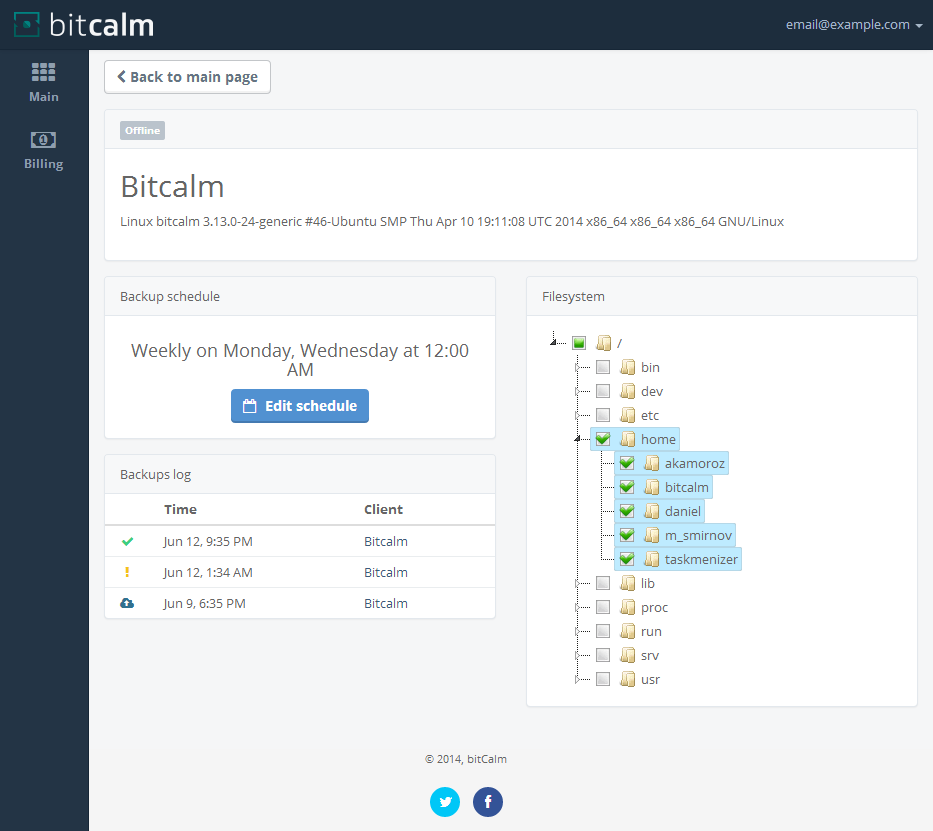Click the Time column header
This screenshot has width=933, height=831.
[180, 509]
